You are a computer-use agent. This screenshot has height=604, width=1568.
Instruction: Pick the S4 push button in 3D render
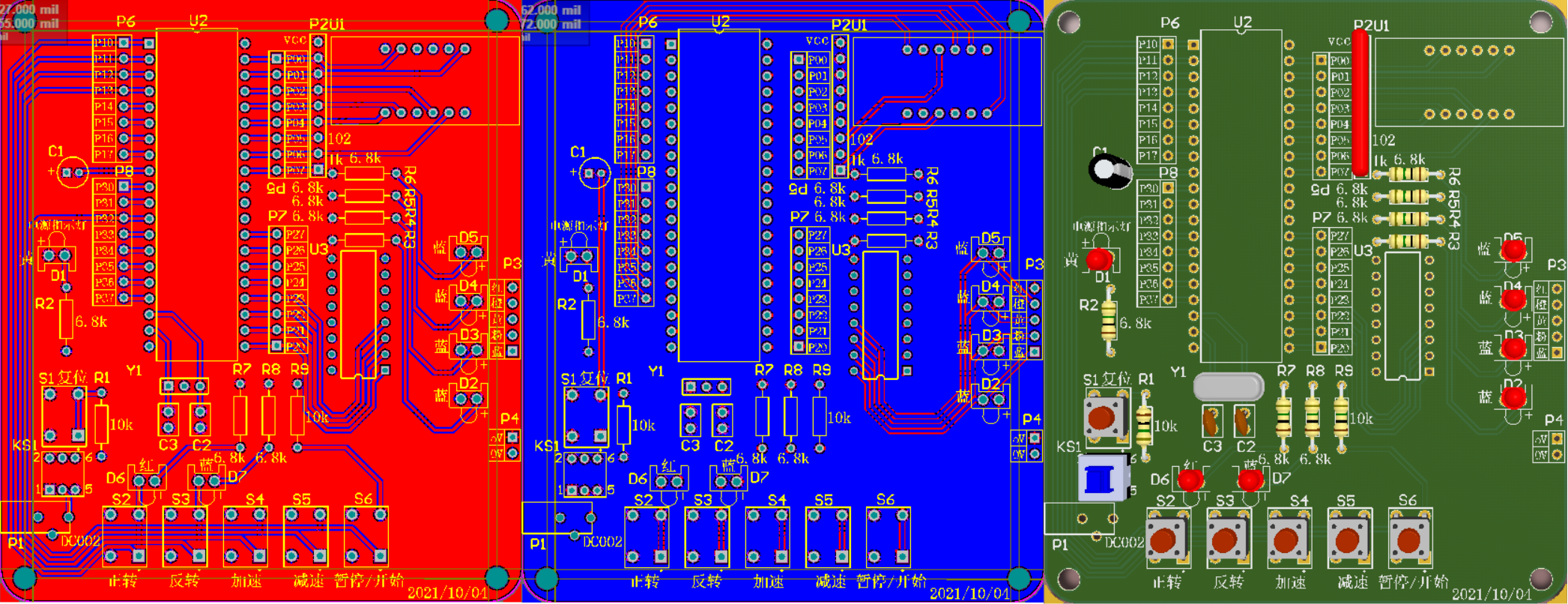coord(1289,539)
